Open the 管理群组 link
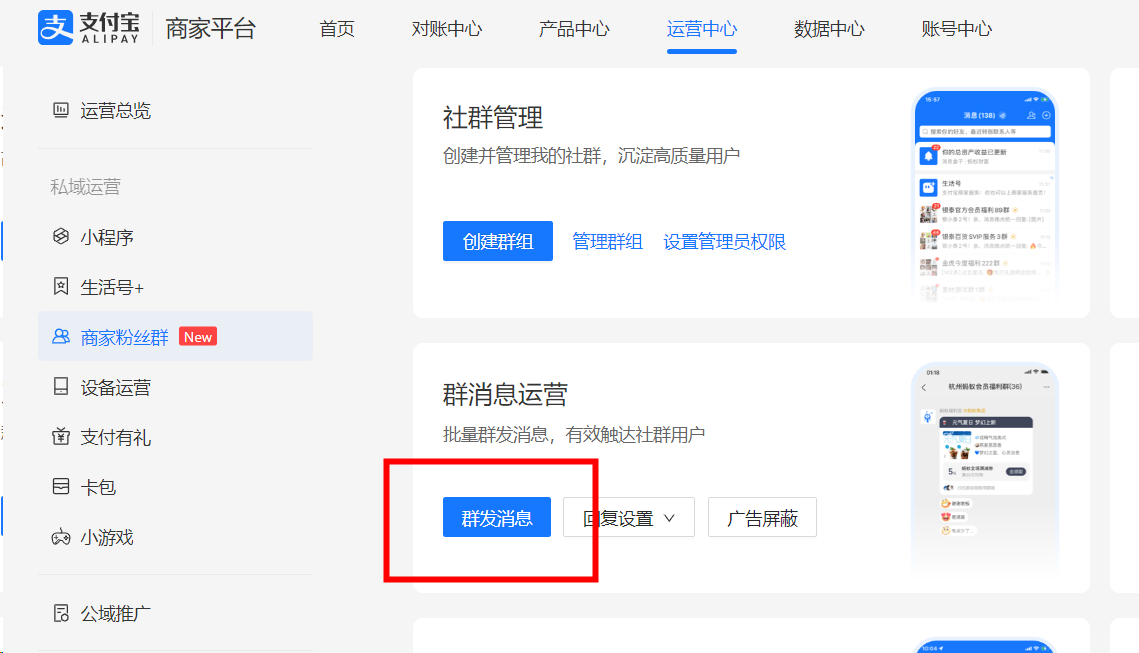 click(x=607, y=242)
